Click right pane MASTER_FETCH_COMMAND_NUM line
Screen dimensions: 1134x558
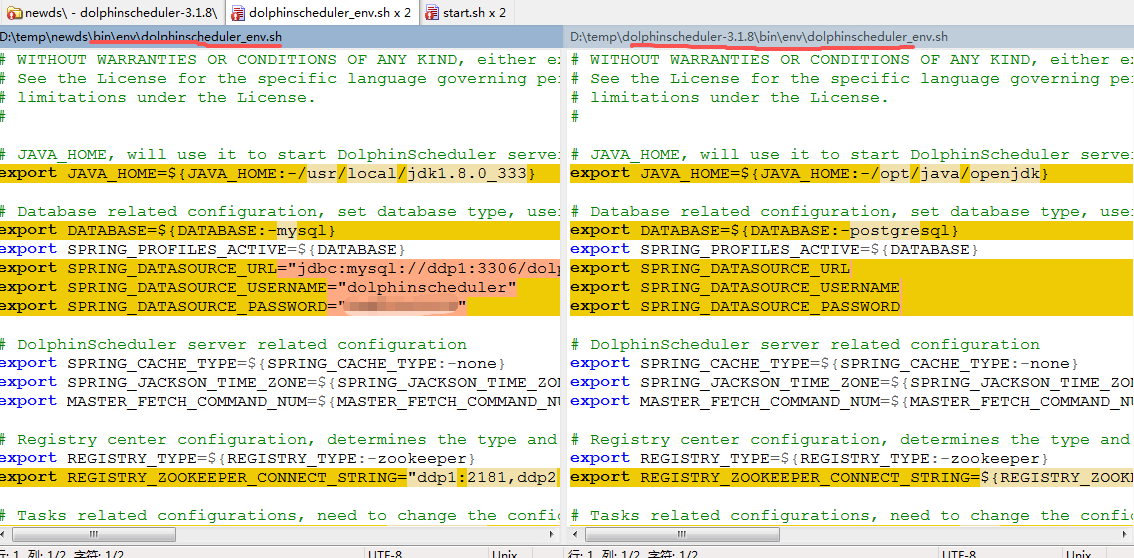[852, 400]
